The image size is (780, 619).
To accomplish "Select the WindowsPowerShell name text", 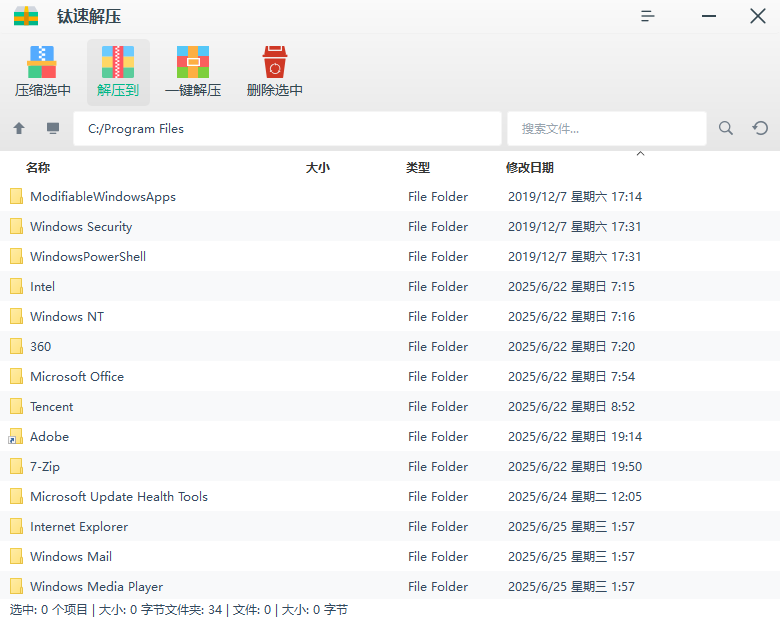I will [x=88, y=256].
